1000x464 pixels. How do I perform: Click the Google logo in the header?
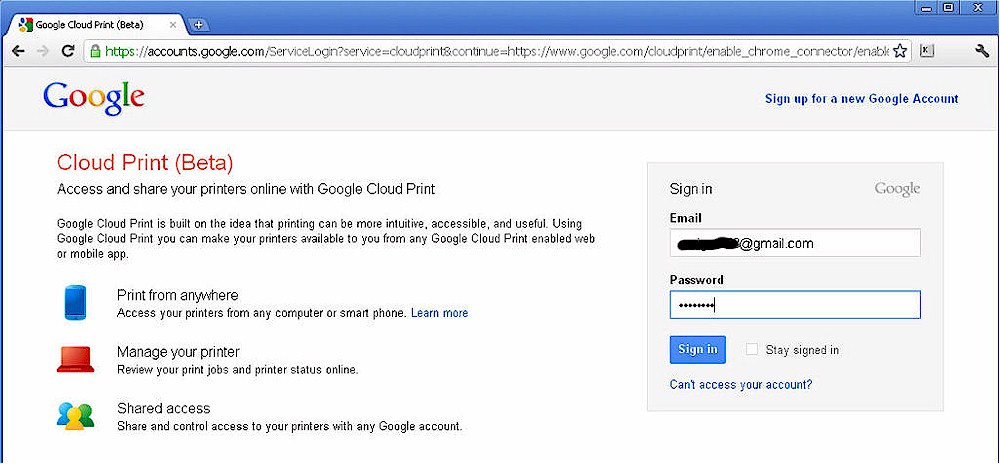(x=94, y=99)
